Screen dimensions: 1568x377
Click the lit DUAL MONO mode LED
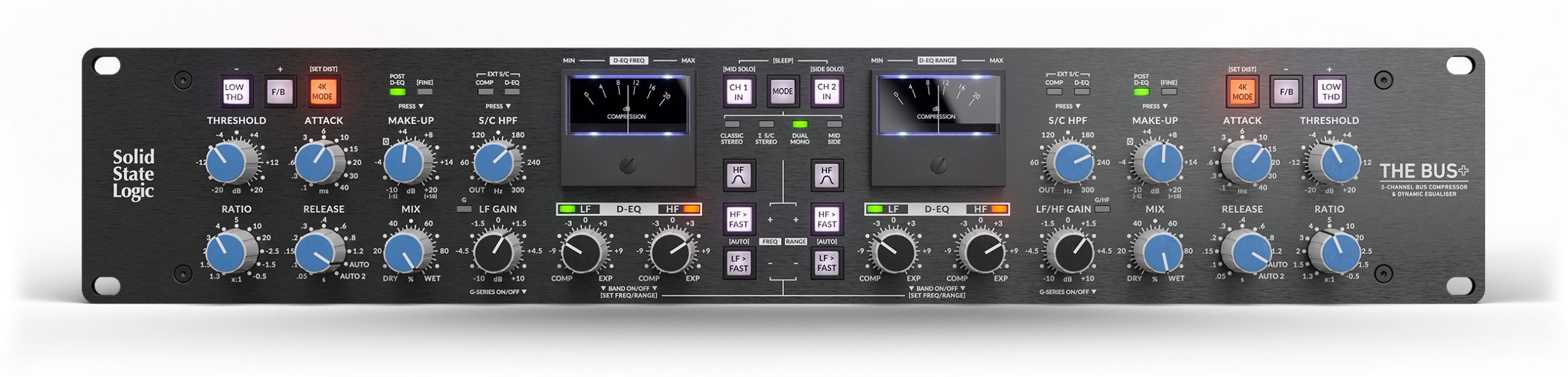pyautogui.click(x=800, y=124)
